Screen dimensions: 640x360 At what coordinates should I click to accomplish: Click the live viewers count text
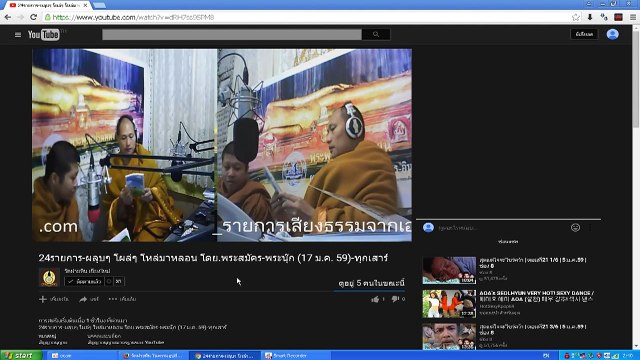pyautogui.click(x=371, y=283)
